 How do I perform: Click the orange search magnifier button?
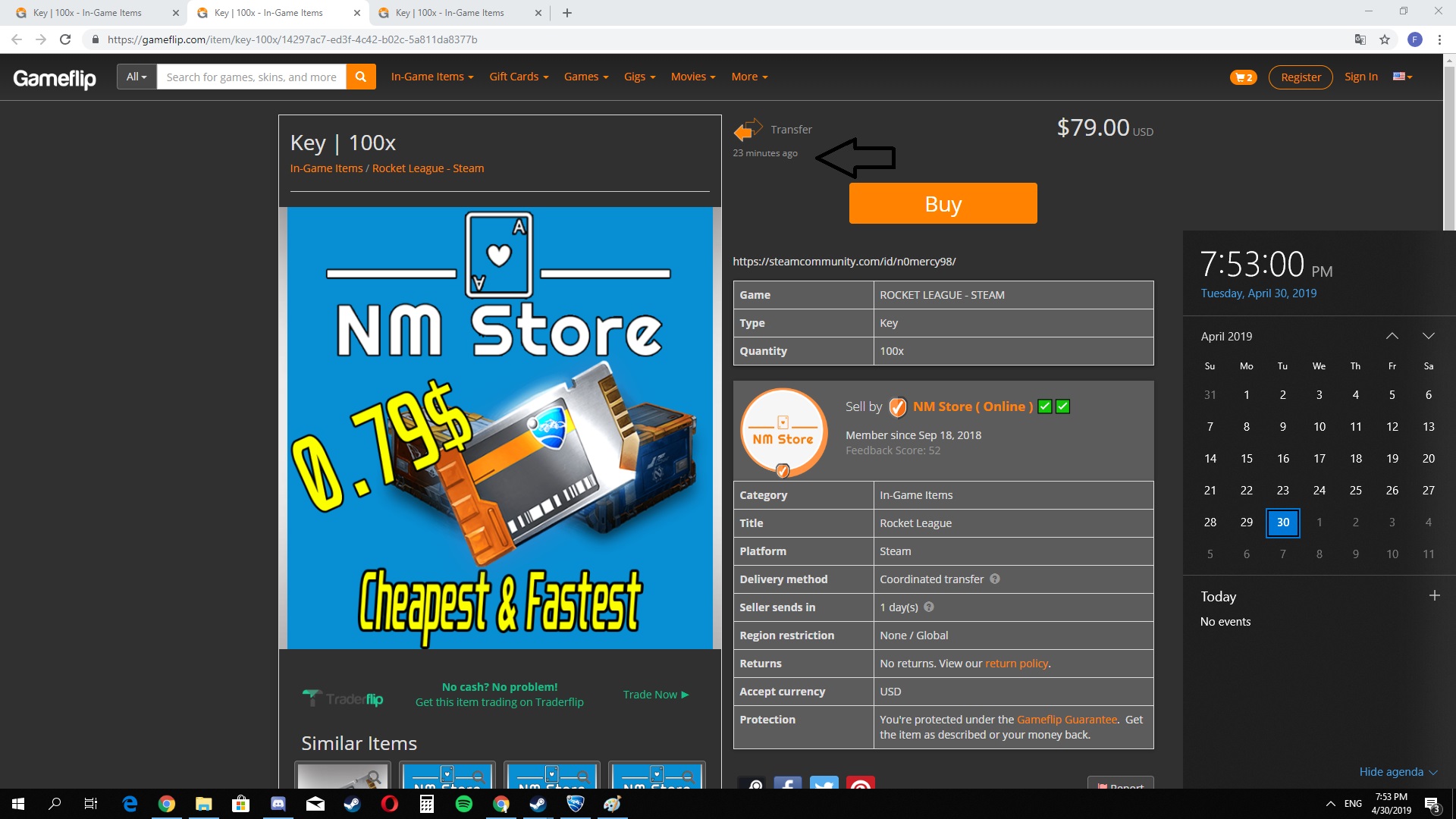[361, 77]
